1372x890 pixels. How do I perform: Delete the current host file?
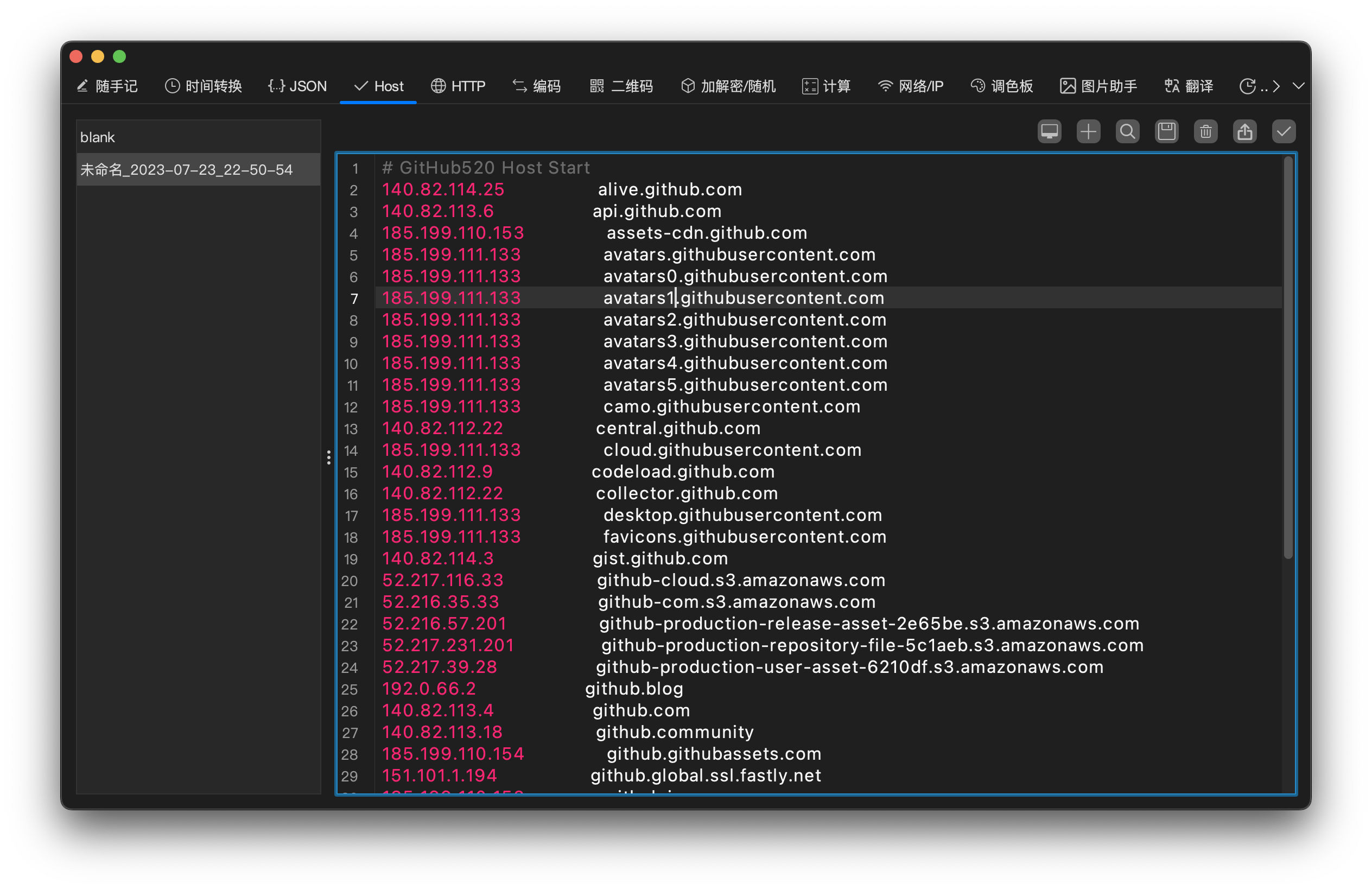pyautogui.click(x=1205, y=131)
